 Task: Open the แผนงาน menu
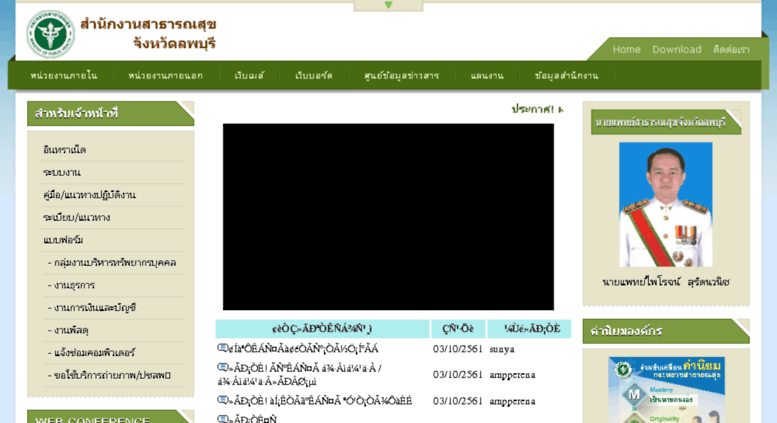point(487,76)
